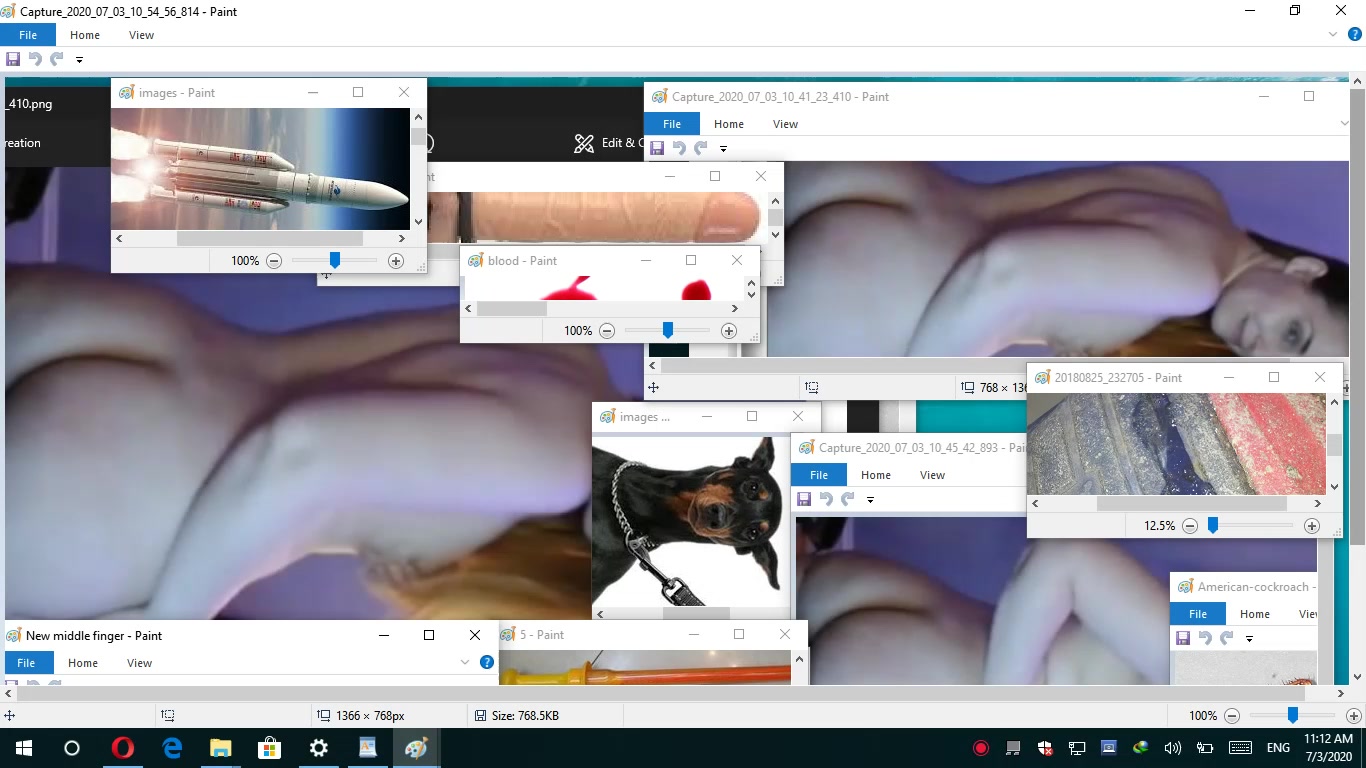
Task: Open File Explorer from the taskbar
Action: point(220,748)
